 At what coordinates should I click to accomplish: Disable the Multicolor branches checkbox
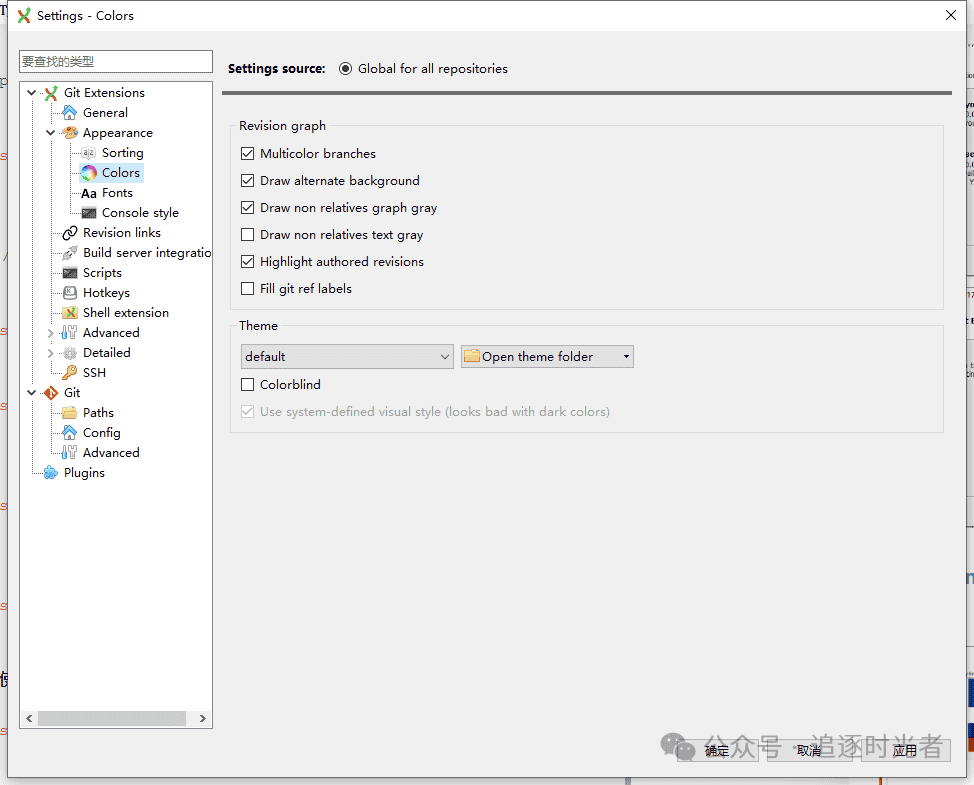[246, 154]
